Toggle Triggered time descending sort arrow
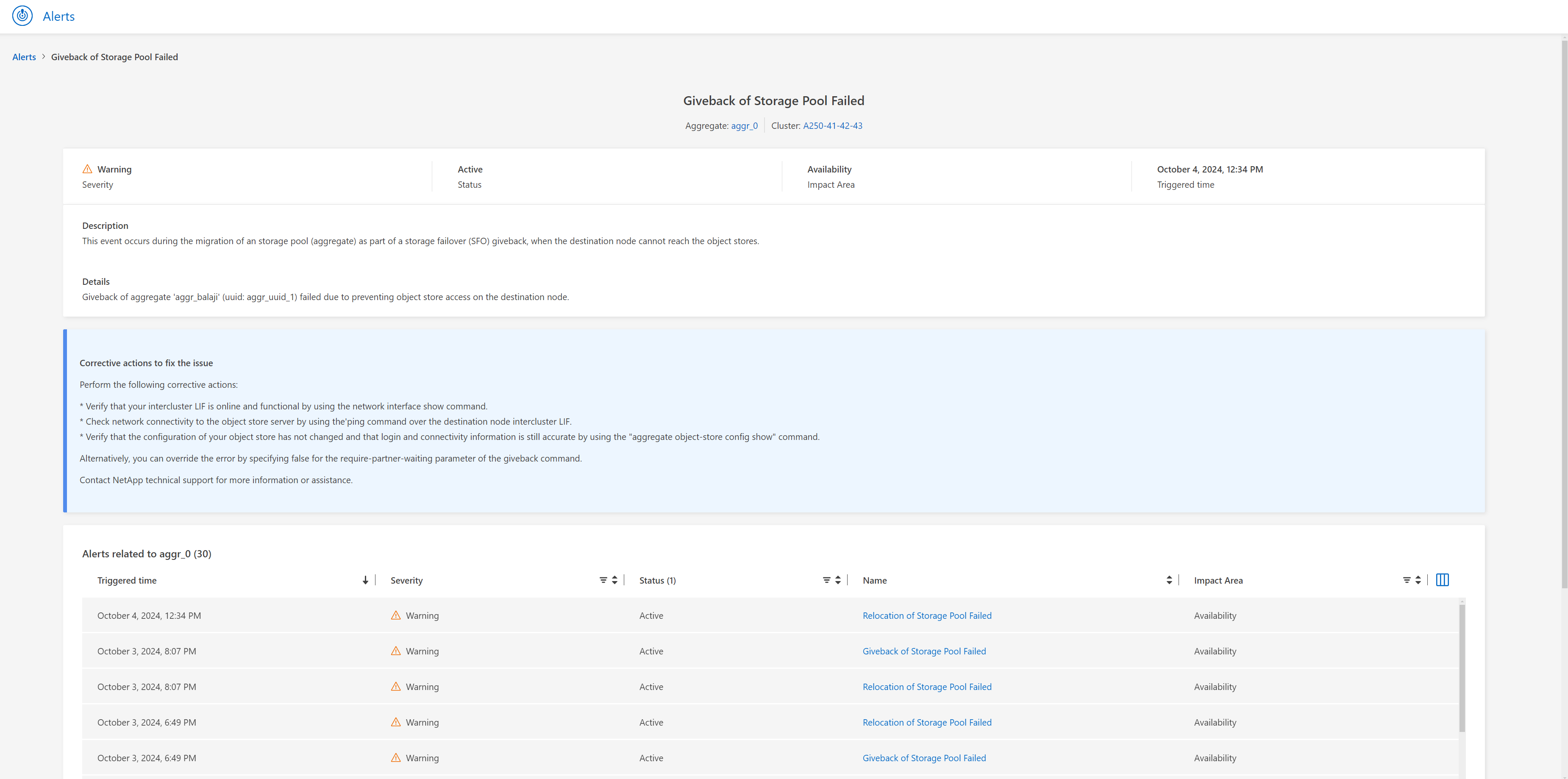 (365, 580)
